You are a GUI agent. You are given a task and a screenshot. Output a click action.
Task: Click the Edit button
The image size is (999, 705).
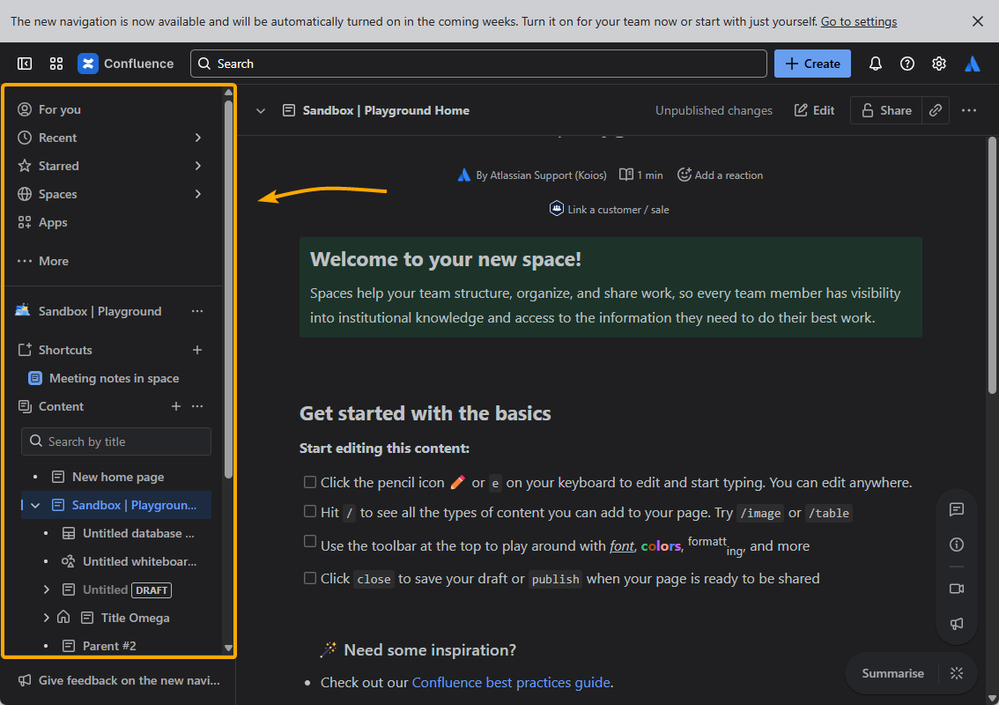point(814,110)
